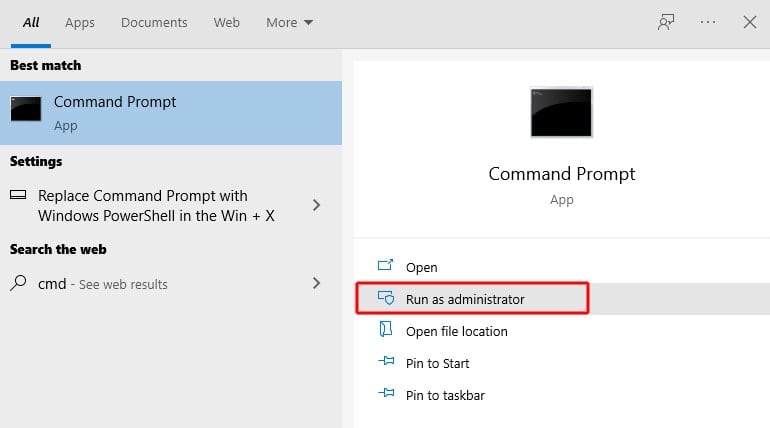Expand the chevron beside cmd web results
Viewport: 770px width, 428px height.
[316, 283]
